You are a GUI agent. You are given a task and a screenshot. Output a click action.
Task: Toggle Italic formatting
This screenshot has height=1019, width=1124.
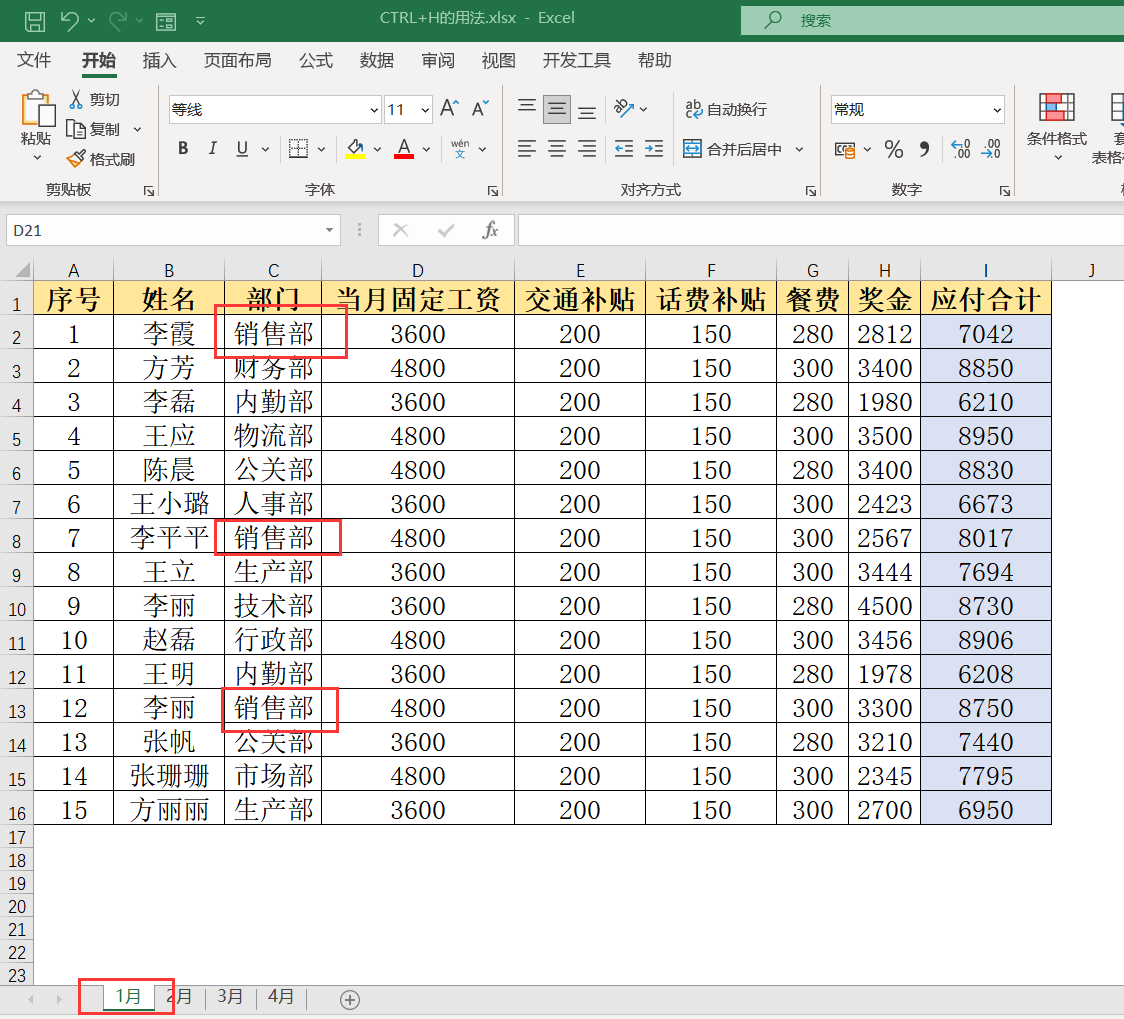click(x=212, y=148)
